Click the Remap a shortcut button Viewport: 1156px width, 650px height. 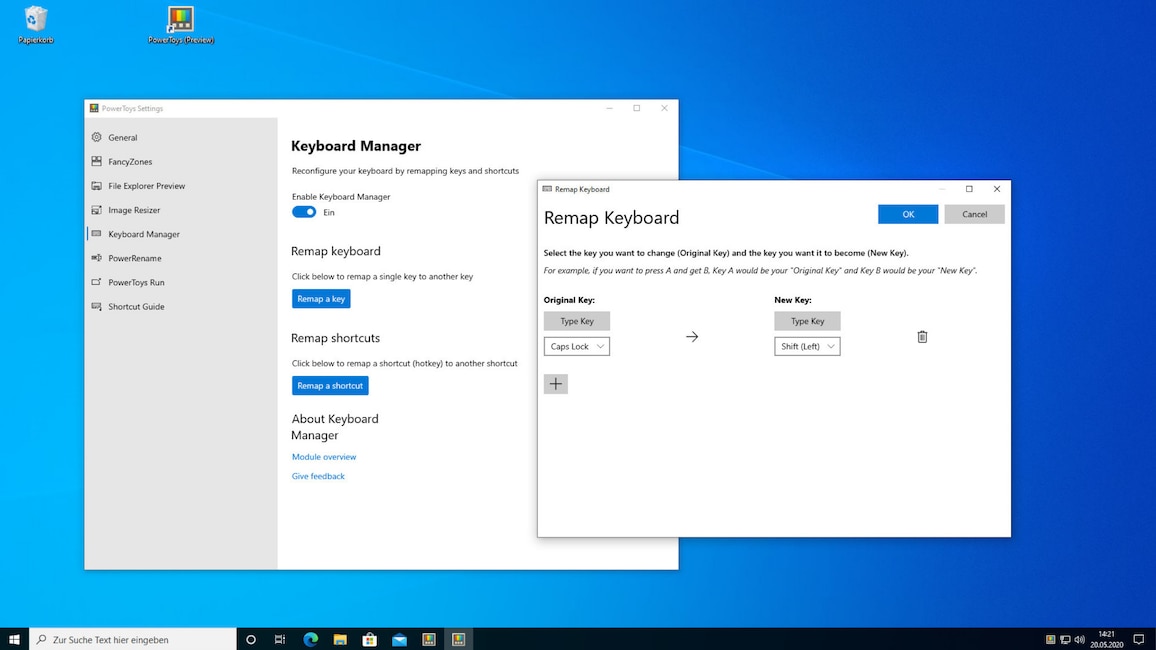(330, 385)
